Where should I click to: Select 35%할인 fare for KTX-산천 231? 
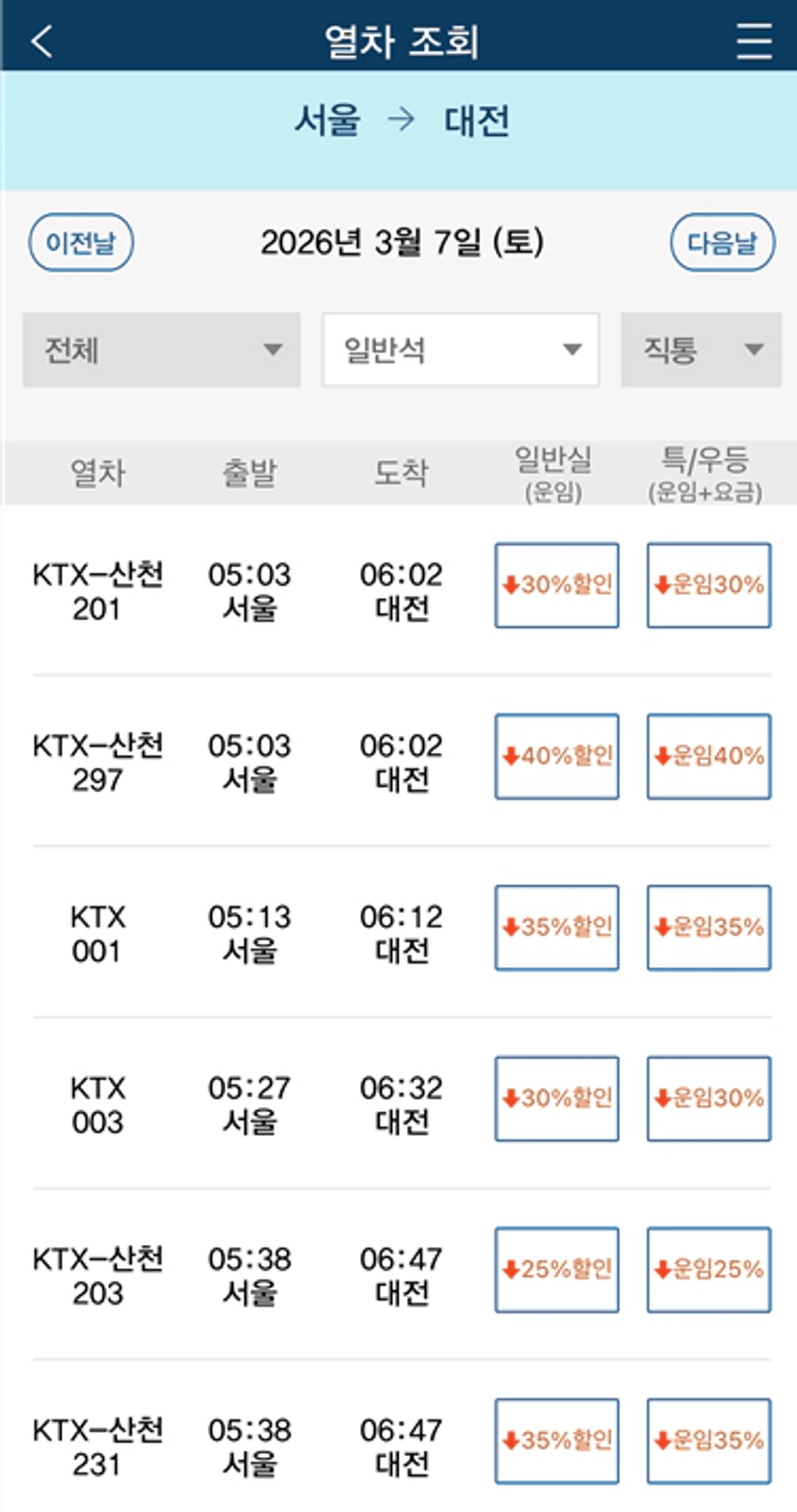tap(557, 1441)
